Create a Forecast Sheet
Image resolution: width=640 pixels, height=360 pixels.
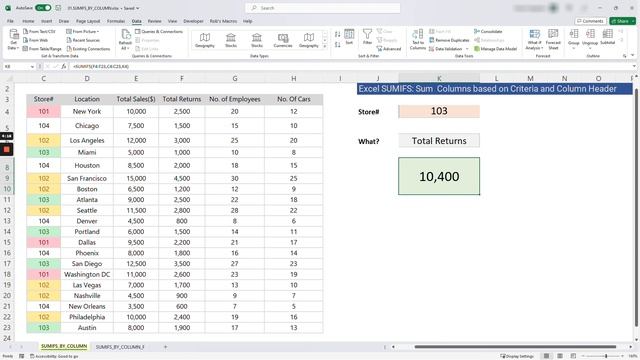pyautogui.click(x=553, y=40)
